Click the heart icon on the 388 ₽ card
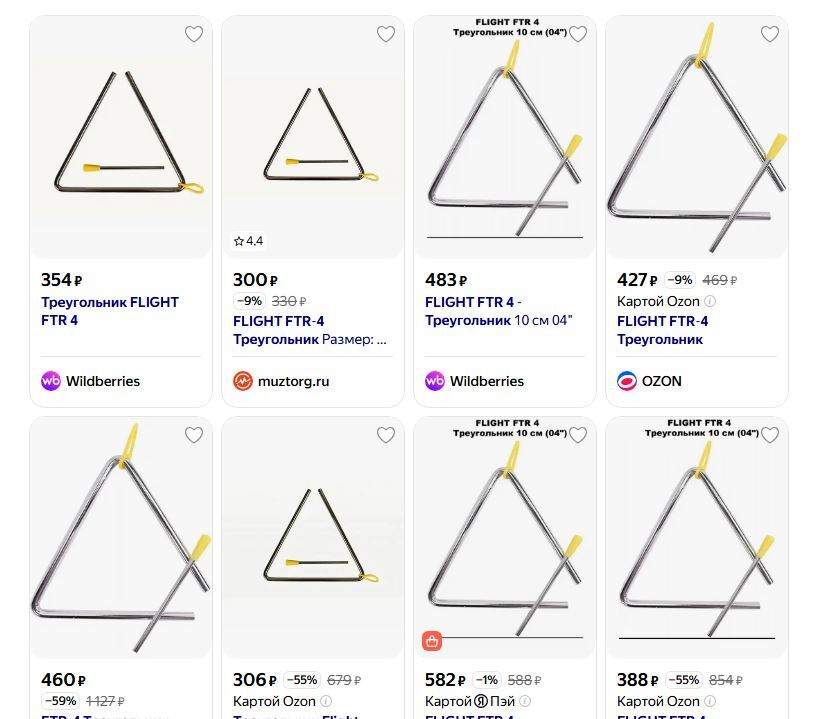 click(x=770, y=435)
